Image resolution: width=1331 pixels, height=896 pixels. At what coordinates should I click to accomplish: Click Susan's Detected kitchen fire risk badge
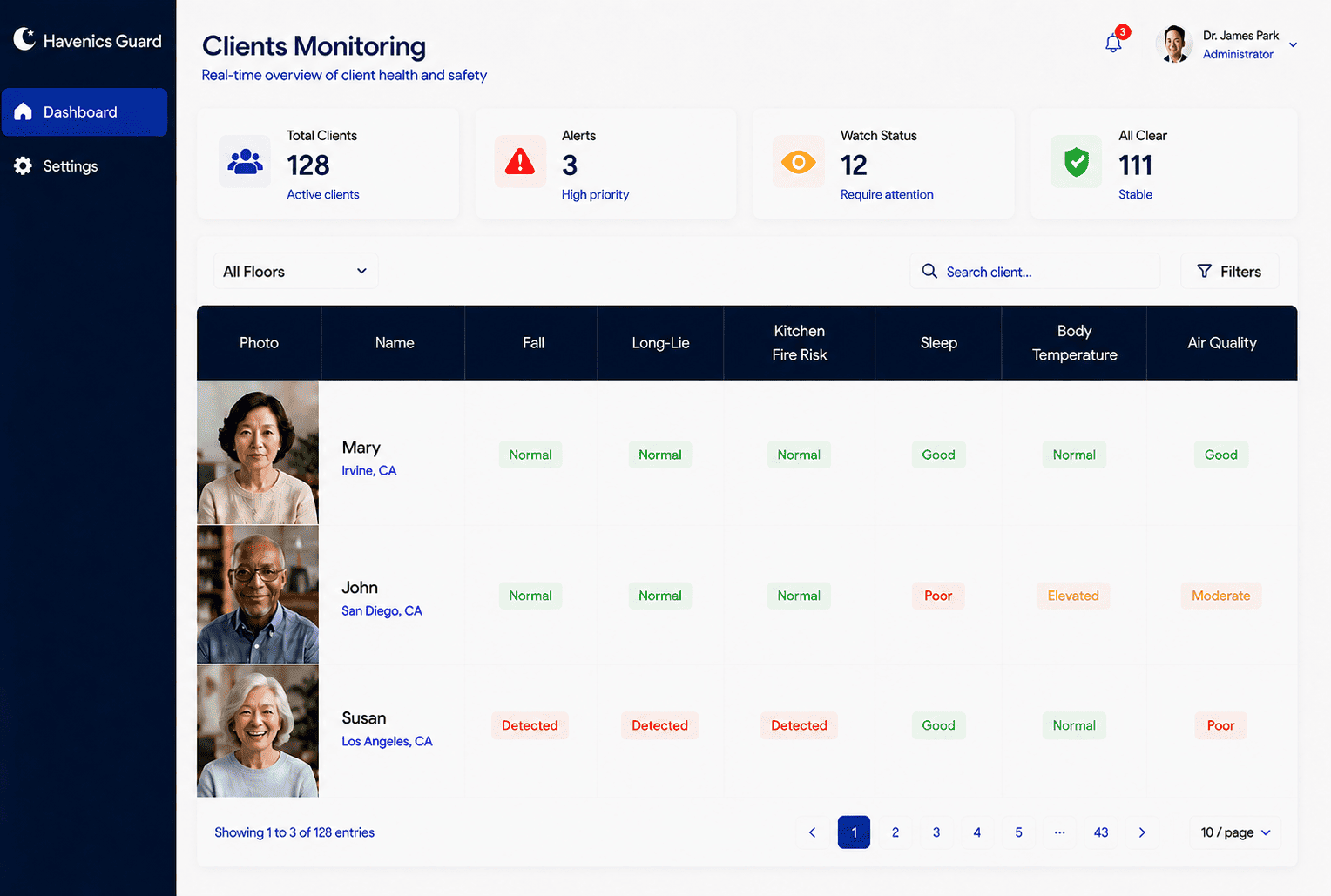tap(799, 725)
